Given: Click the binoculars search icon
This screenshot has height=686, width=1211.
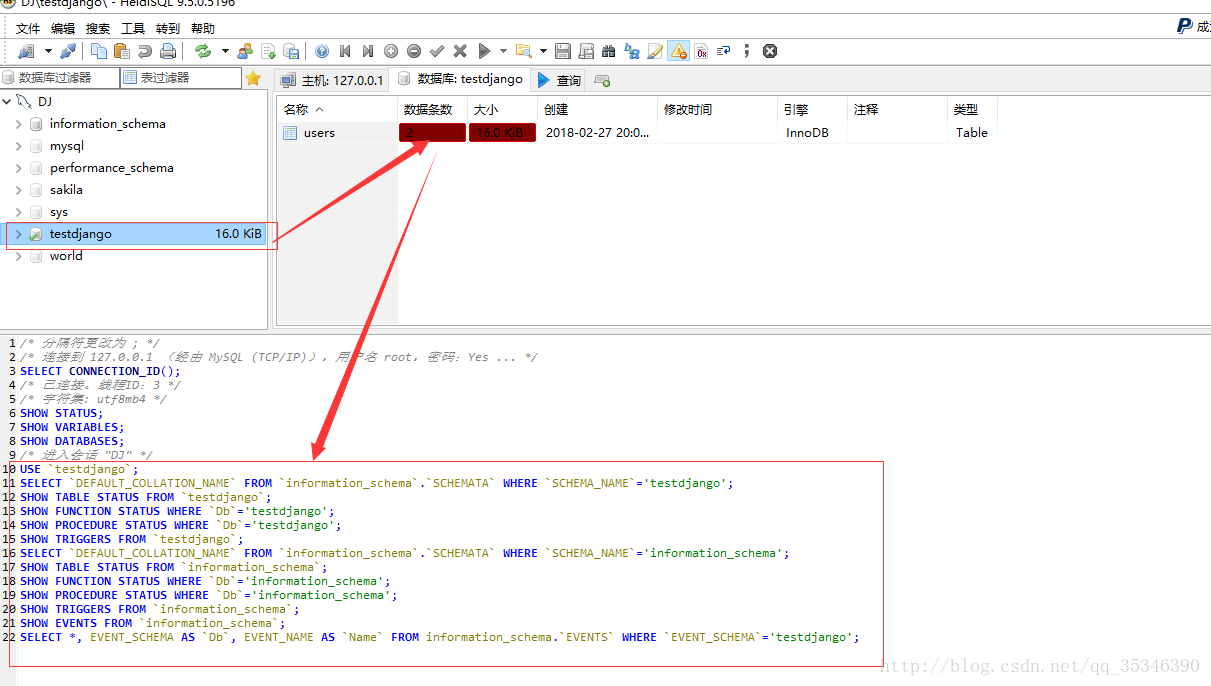Looking at the screenshot, I should pos(609,51).
